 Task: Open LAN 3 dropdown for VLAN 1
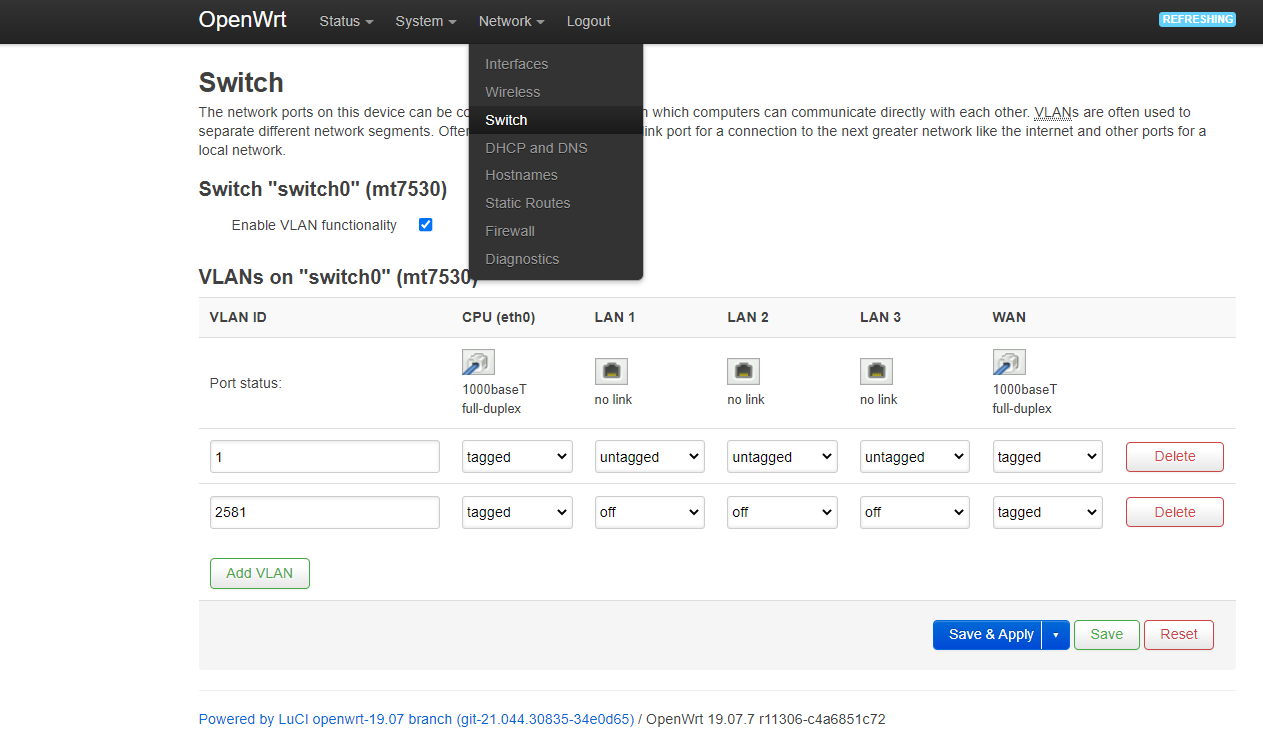pos(915,457)
